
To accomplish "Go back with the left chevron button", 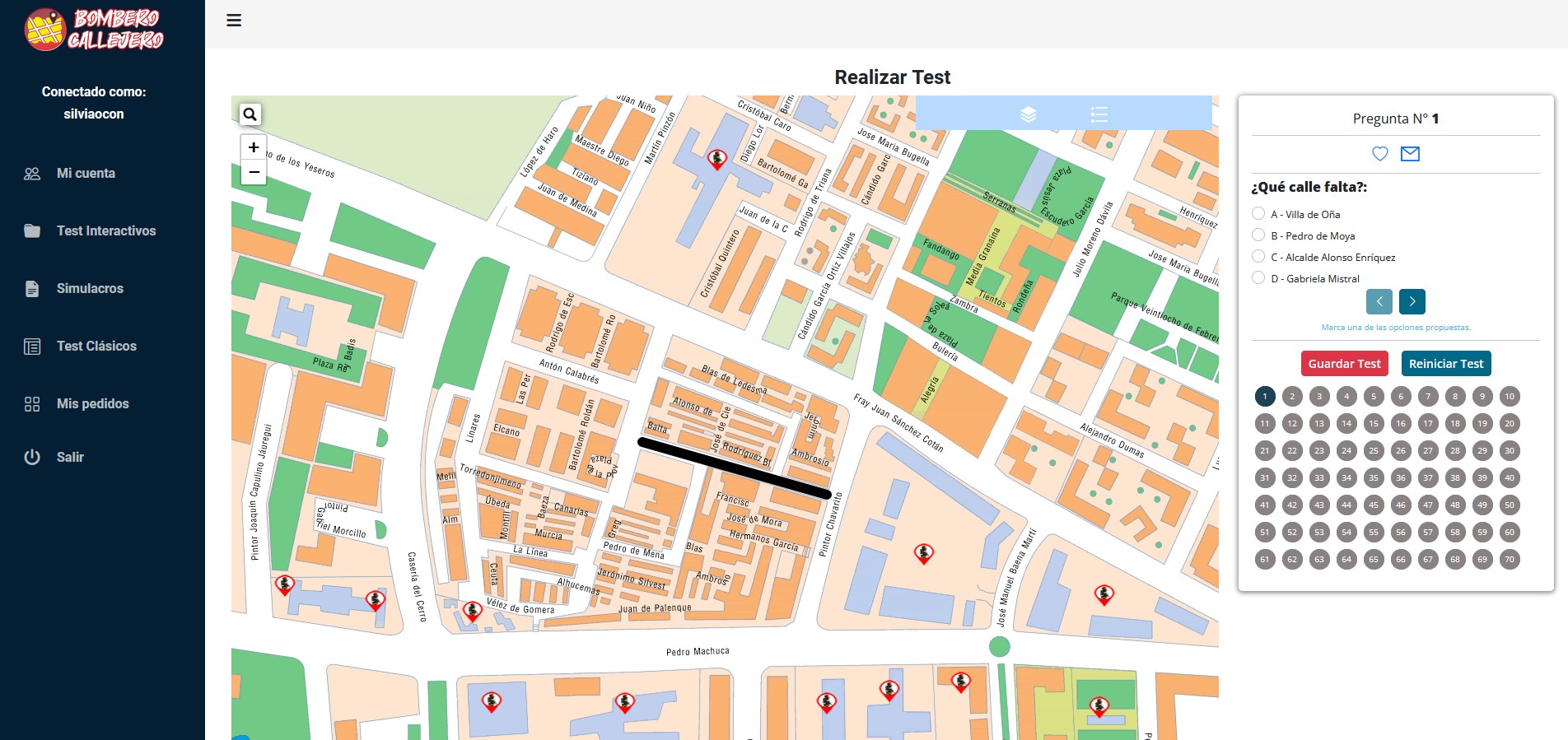I will point(1379,301).
